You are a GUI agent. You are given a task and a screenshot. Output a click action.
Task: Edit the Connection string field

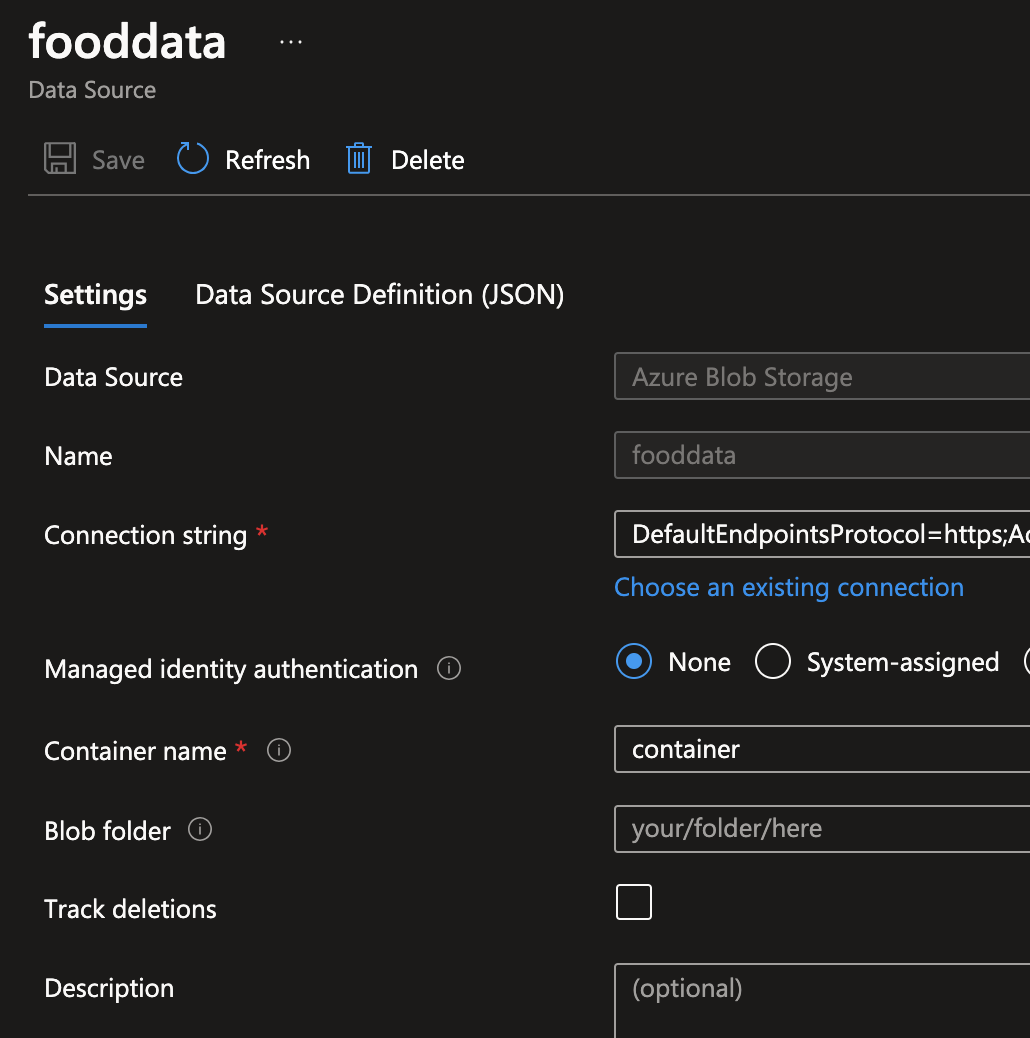820,534
